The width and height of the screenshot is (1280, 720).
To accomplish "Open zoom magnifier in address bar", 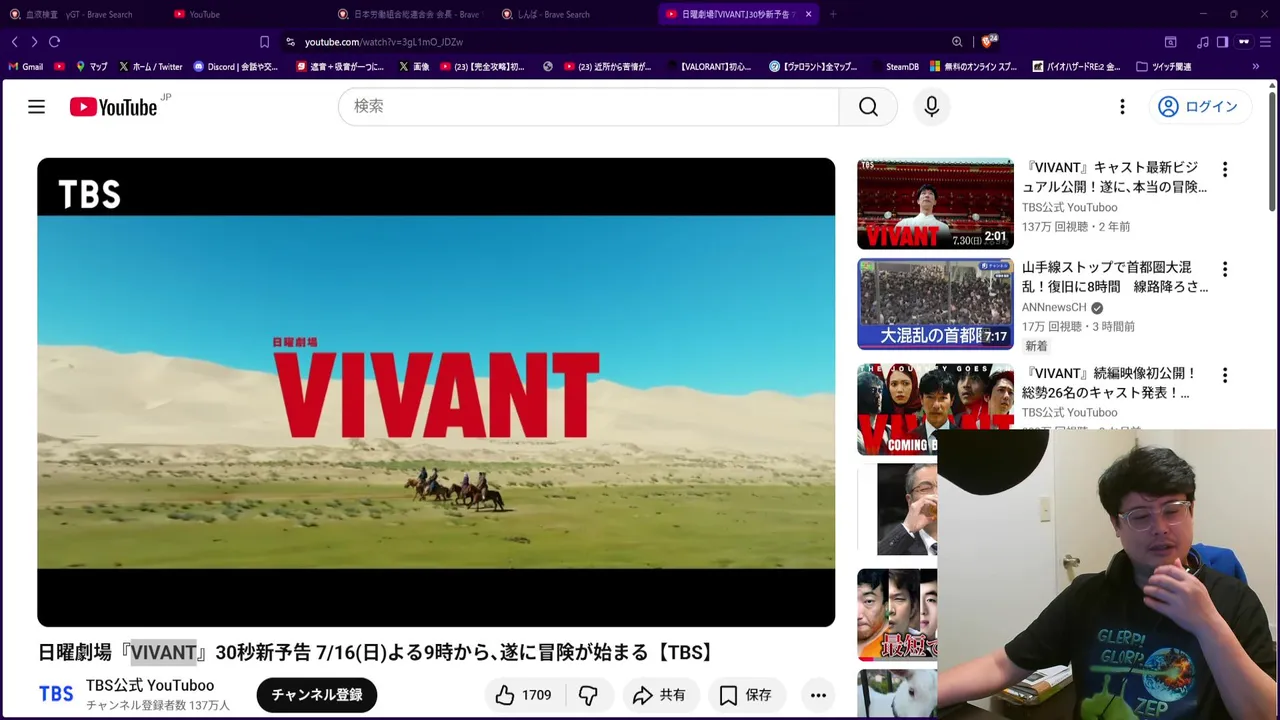I will pos(957,42).
